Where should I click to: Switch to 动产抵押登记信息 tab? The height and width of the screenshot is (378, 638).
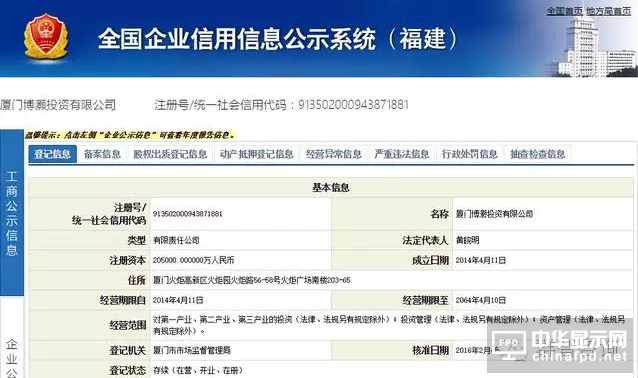point(256,154)
